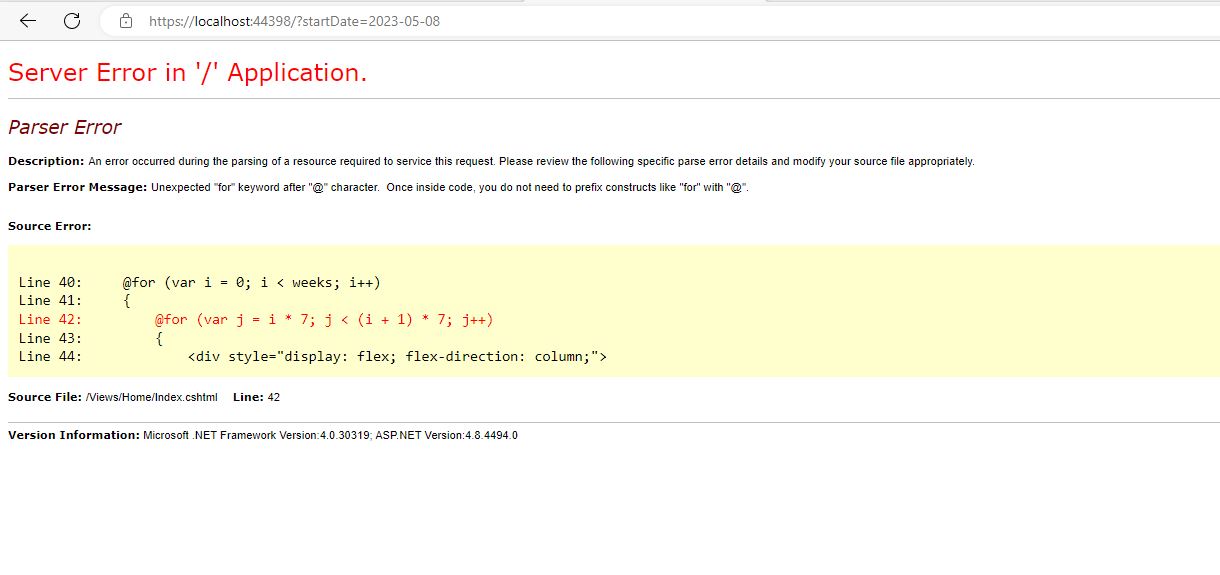Click the 'Description:' label text
The height and width of the screenshot is (575, 1220).
click(x=46, y=161)
